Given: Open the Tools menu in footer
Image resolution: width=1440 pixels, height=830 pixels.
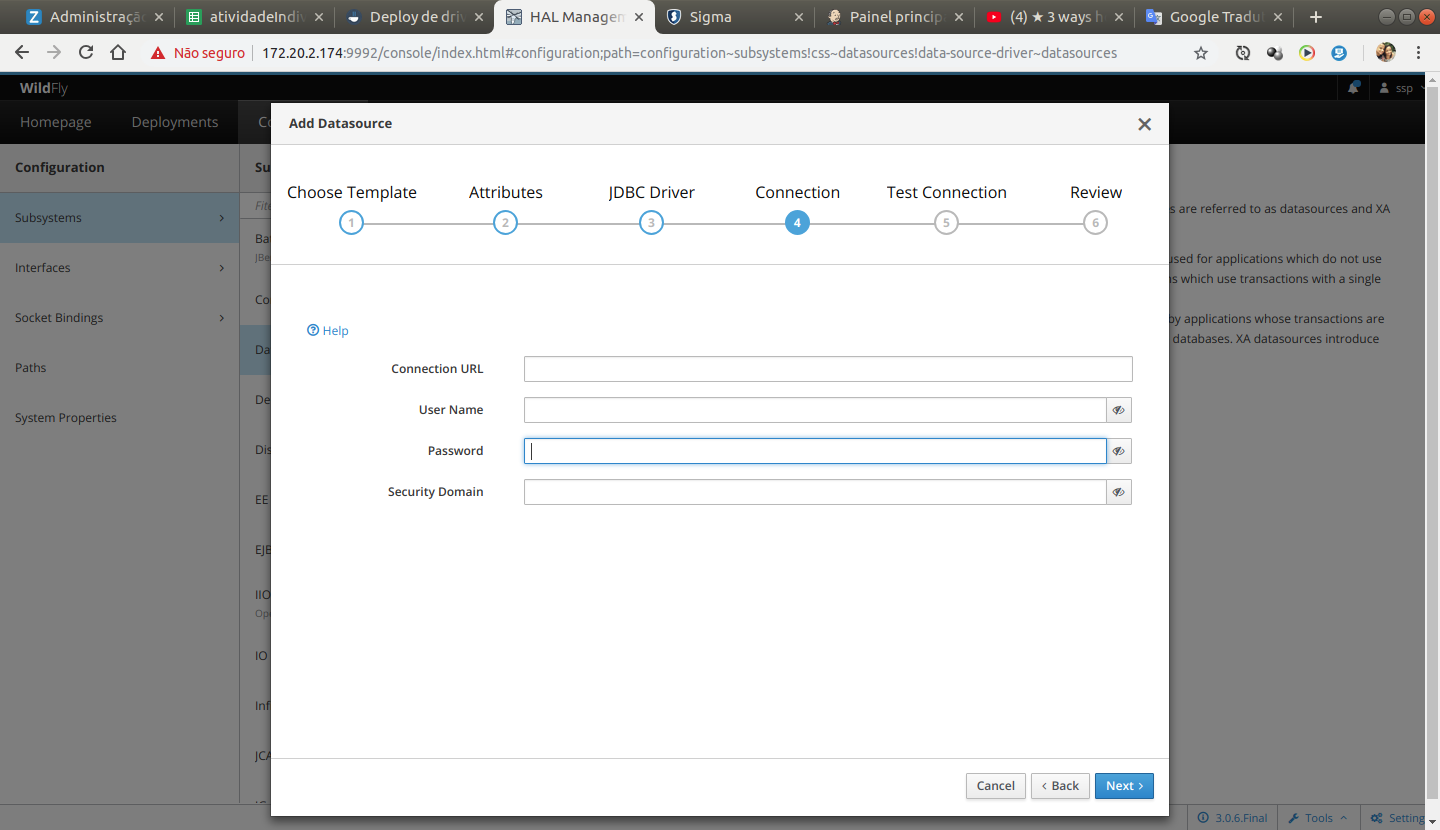Looking at the screenshot, I should [x=1318, y=818].
